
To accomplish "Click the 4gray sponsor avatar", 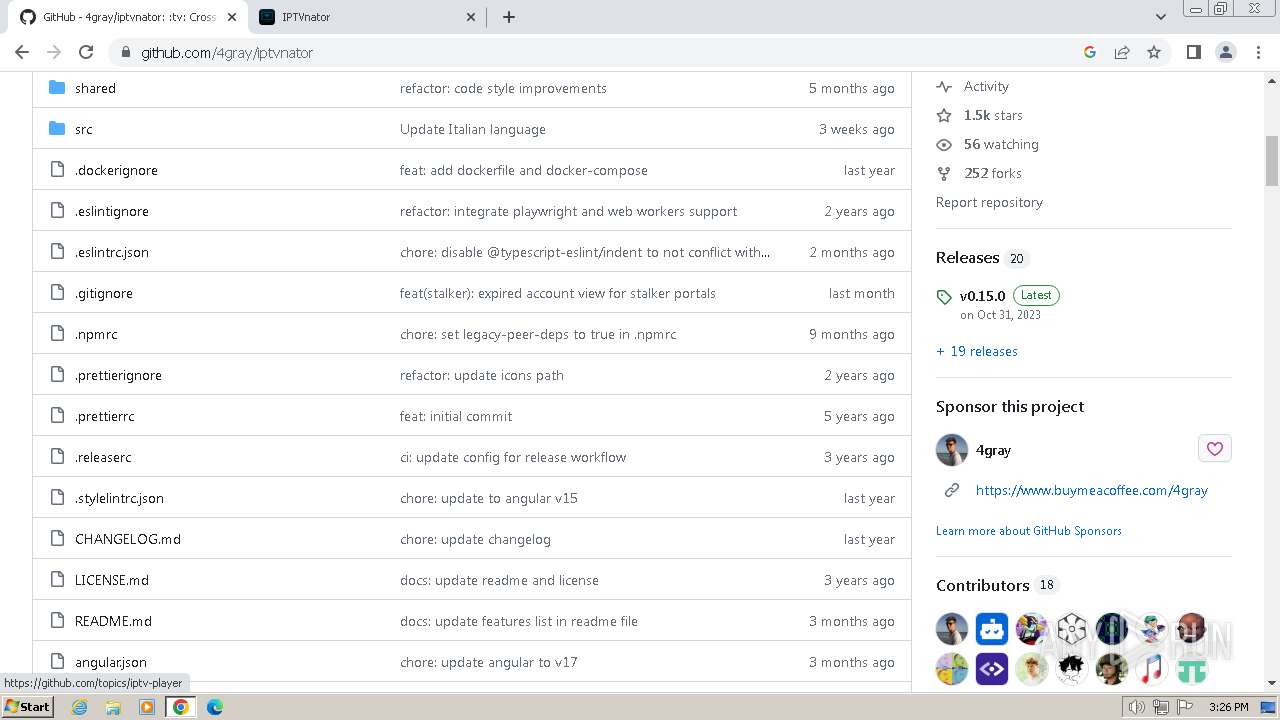I will (952, 450).
